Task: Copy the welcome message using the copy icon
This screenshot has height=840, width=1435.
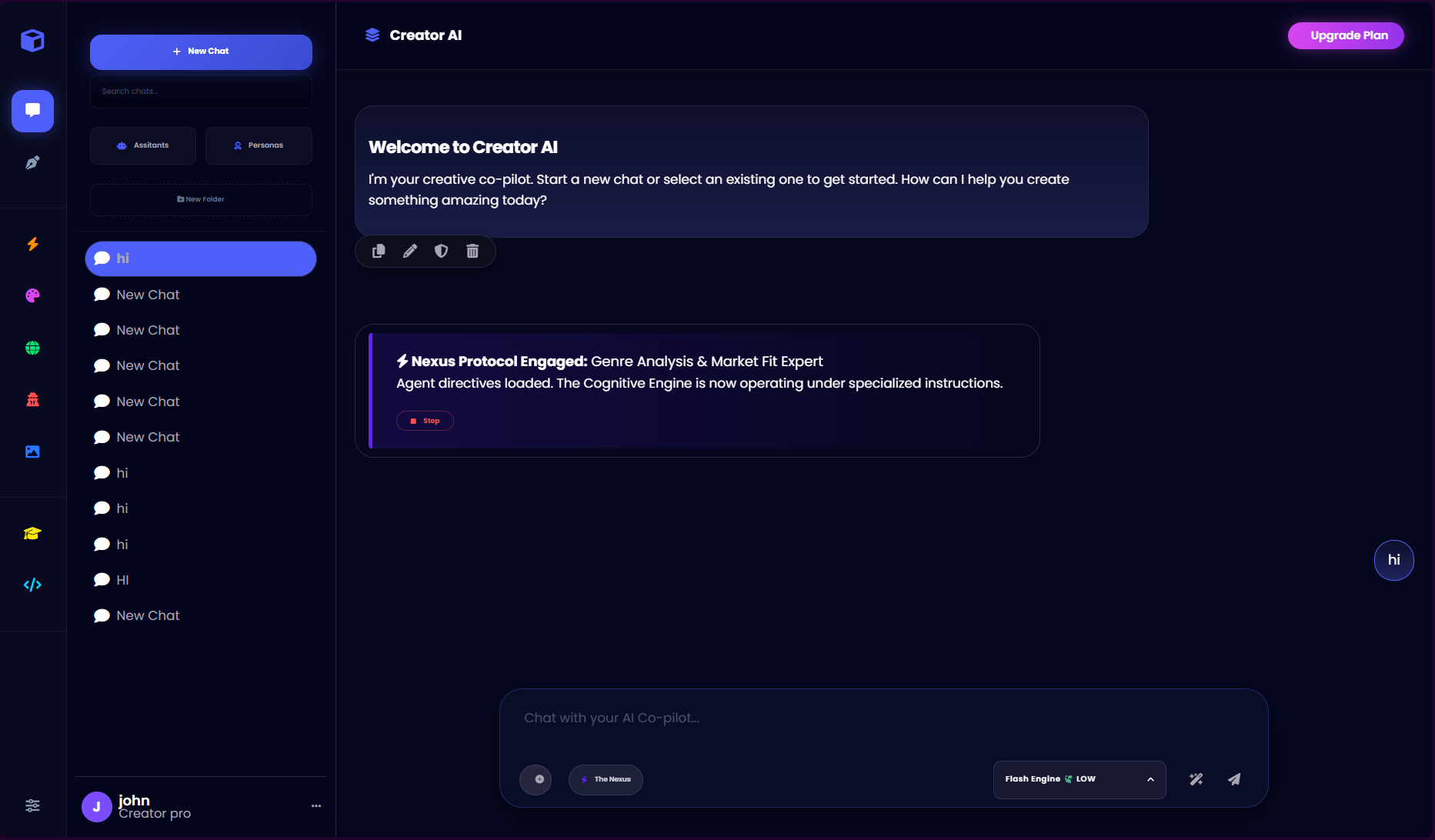Action: pyautogui.click(x=378, y=251)
